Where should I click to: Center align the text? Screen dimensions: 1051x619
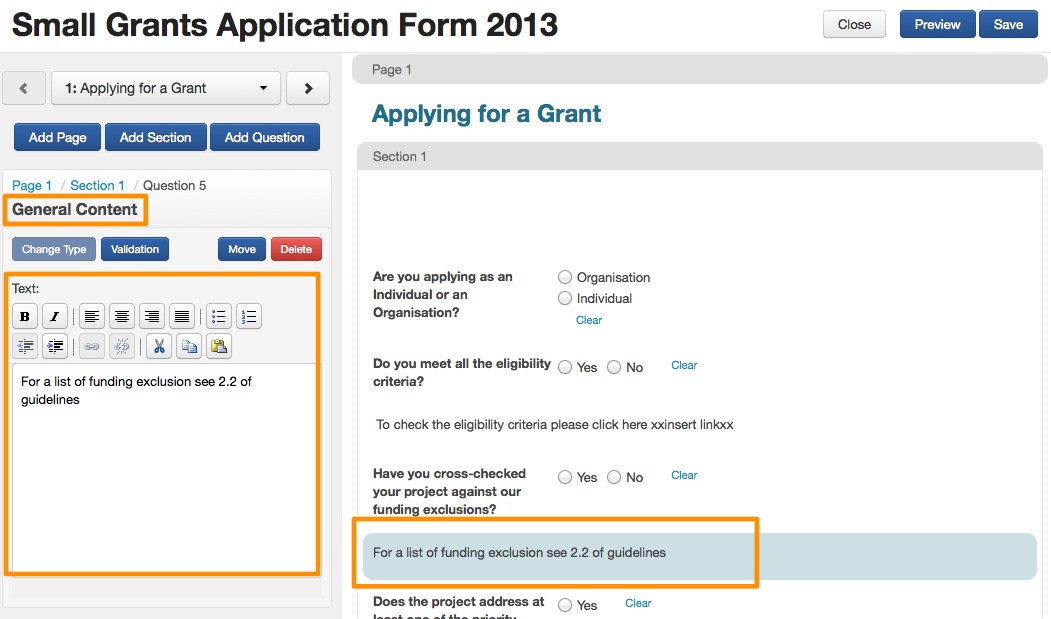click(122, 317)
